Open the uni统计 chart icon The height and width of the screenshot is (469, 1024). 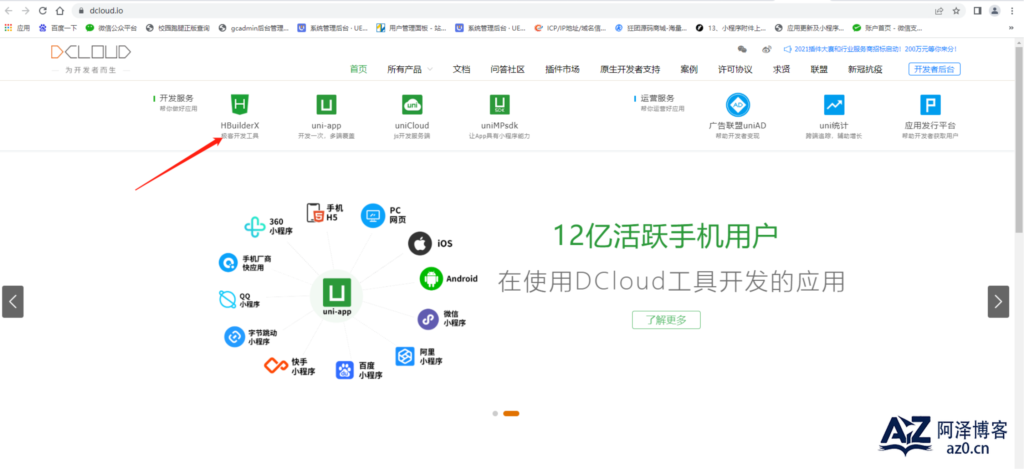coord(833,105)
